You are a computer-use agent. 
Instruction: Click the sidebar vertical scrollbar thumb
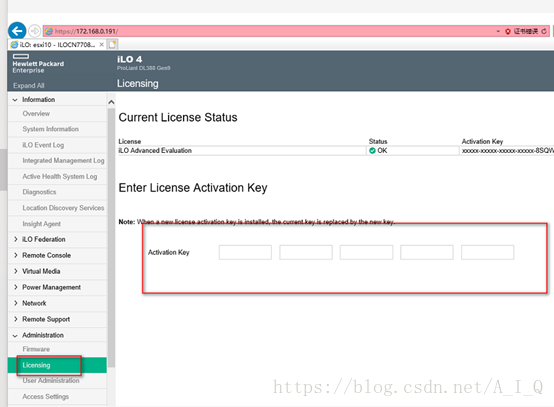(111, 237)
